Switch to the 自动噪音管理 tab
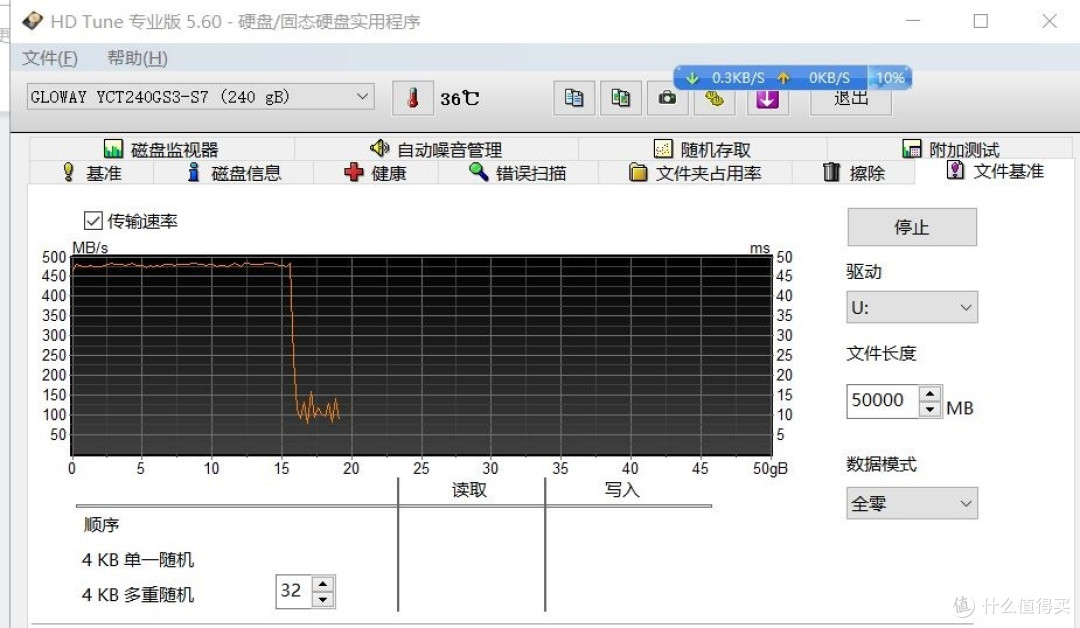The height and width of the screenshot is (628, 1080). tap(436, 149)
